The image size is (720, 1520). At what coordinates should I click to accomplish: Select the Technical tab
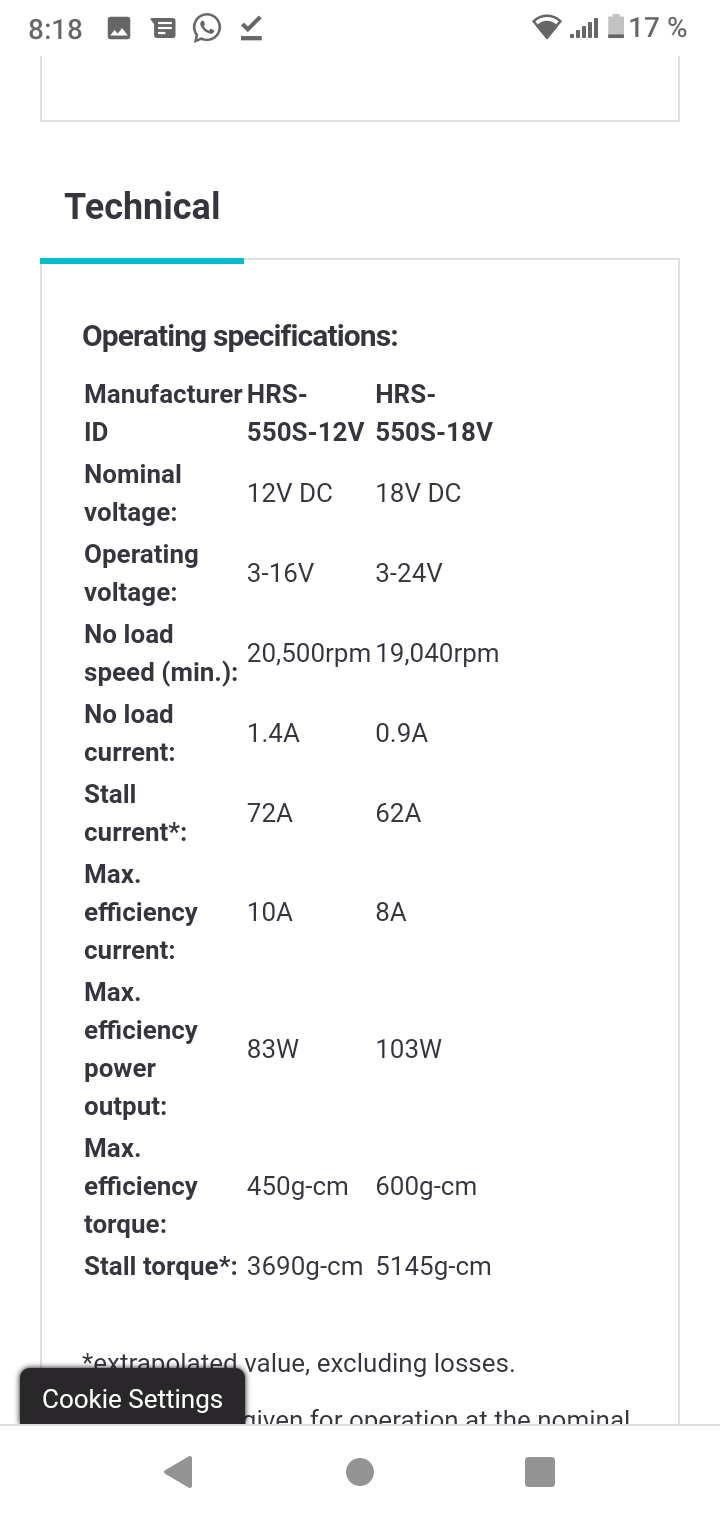142,207
